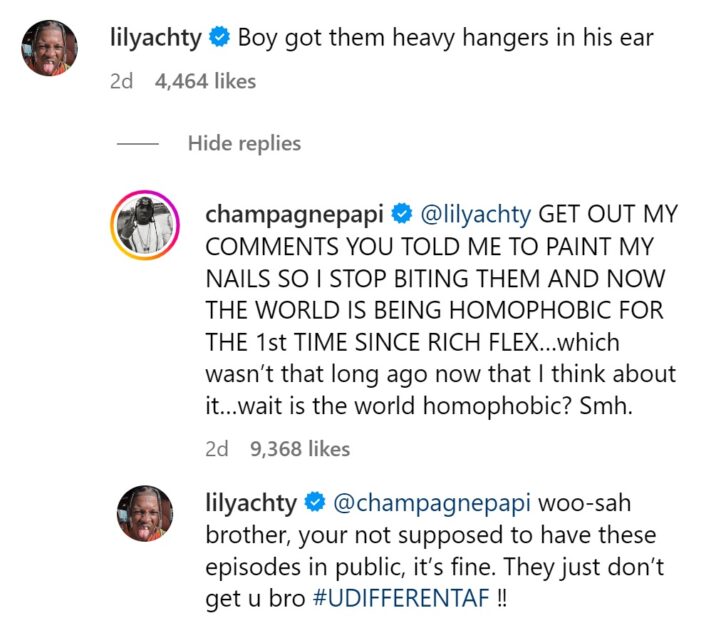View the 9,368 likes list
Viewport: 716px width, 628px height.
300,449
